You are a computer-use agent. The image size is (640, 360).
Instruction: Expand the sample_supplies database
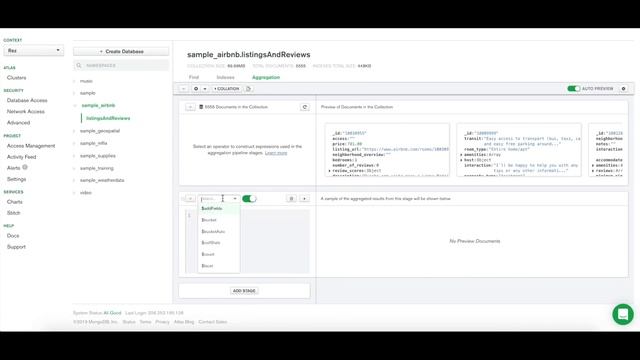(74, 156)
